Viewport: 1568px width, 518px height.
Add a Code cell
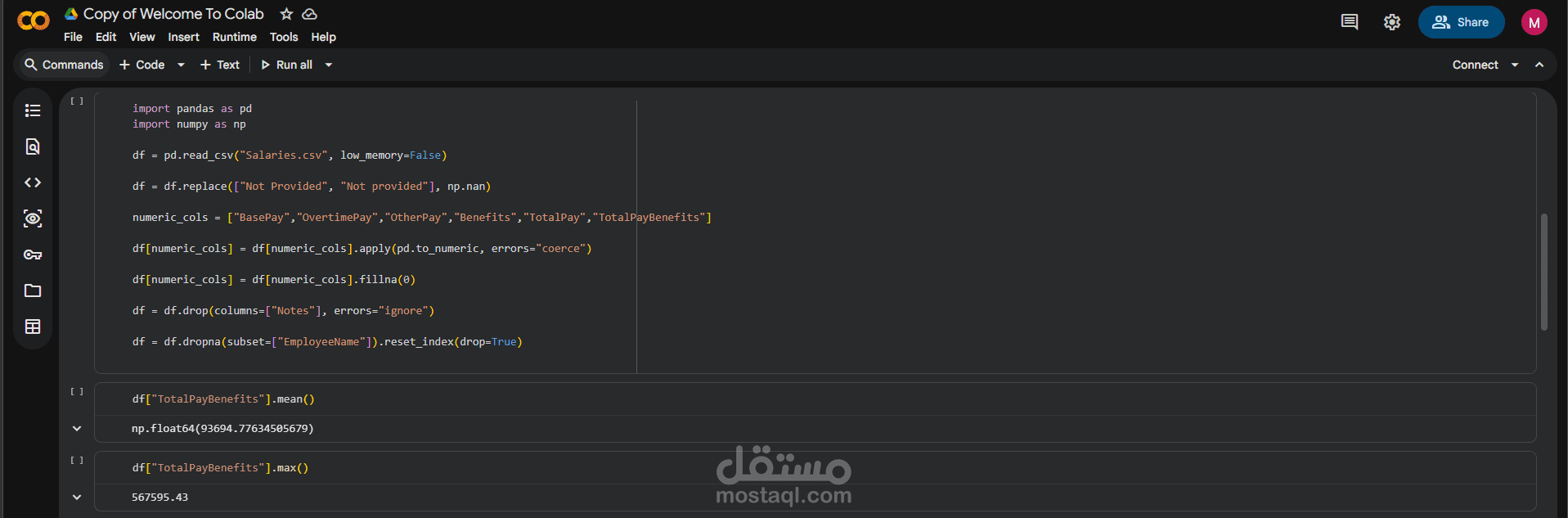[x=142, y=65]
